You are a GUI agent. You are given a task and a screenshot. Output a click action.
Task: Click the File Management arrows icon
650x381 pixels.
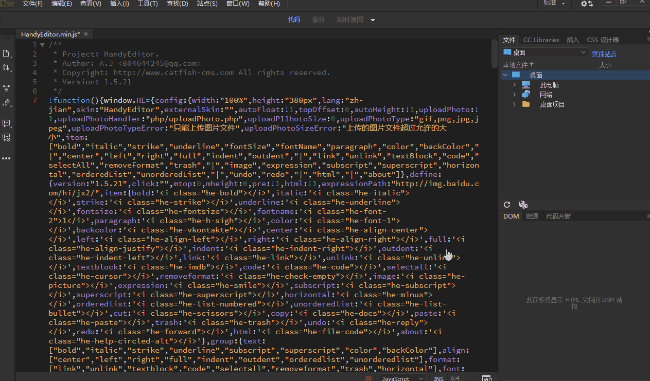[x=6, y=68]
